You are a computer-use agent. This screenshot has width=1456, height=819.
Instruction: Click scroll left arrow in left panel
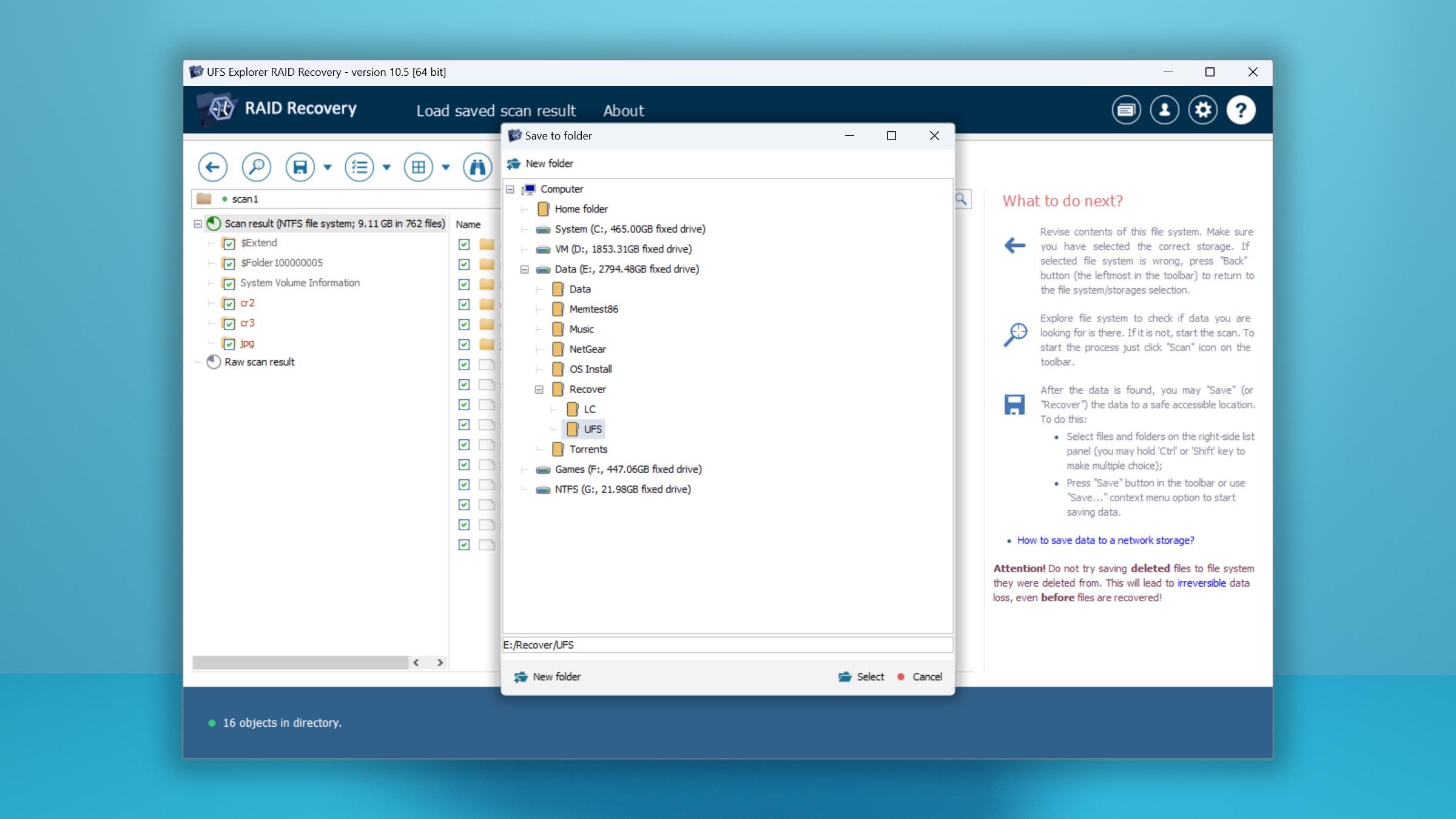point(416,662)
